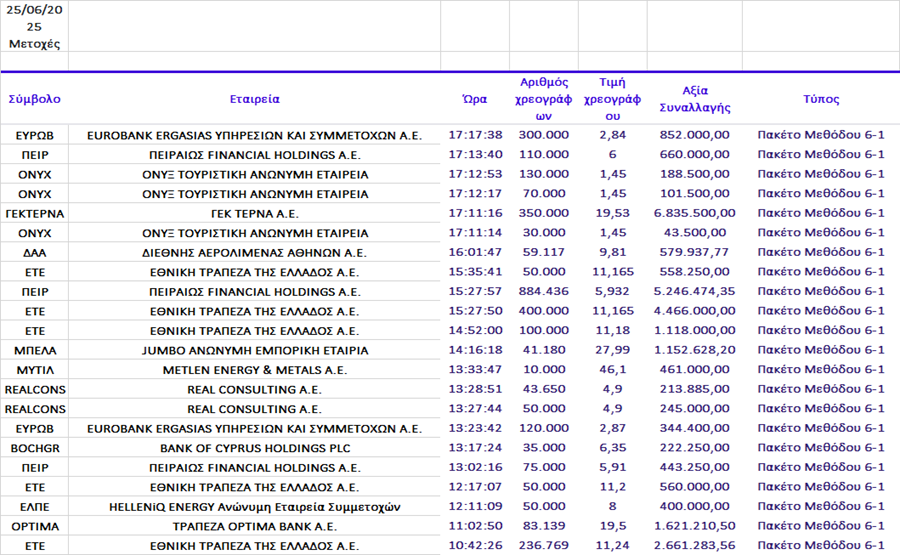
Task: Click the time cell 17:17:38
Action: coord(475,135)
